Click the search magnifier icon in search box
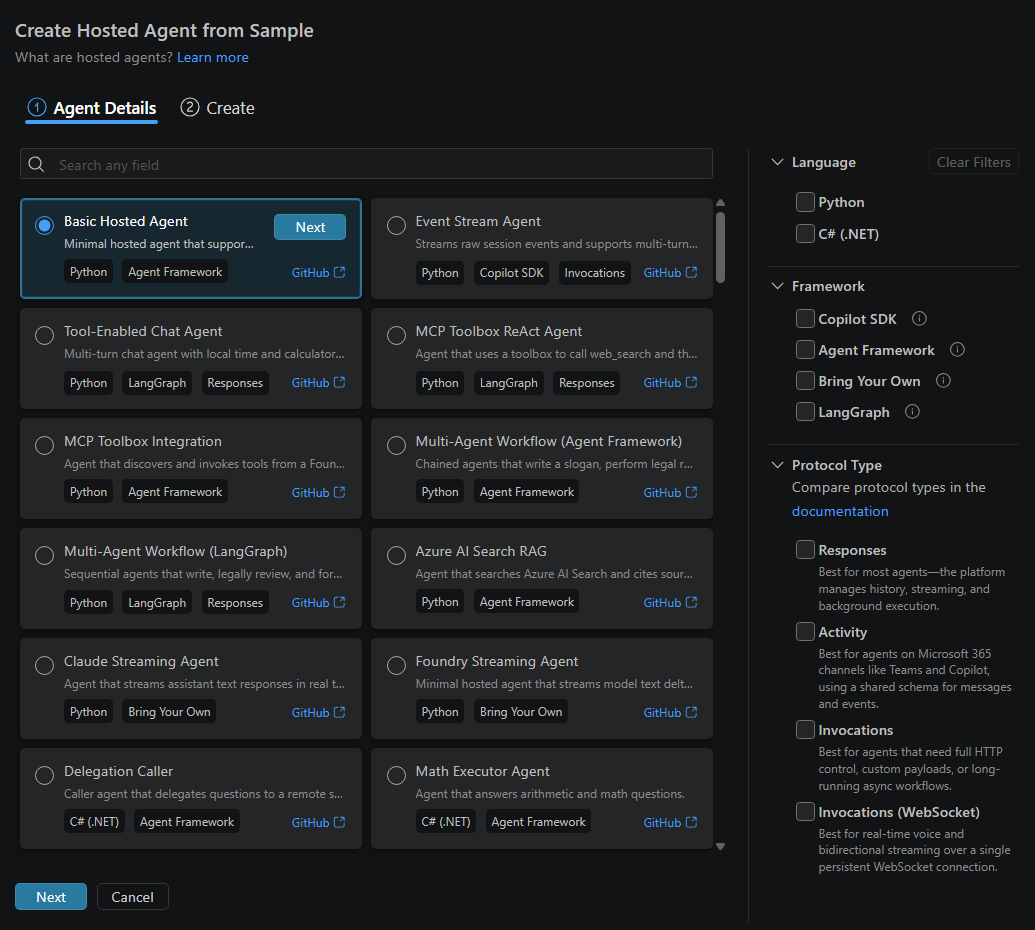 pos(37,164)
